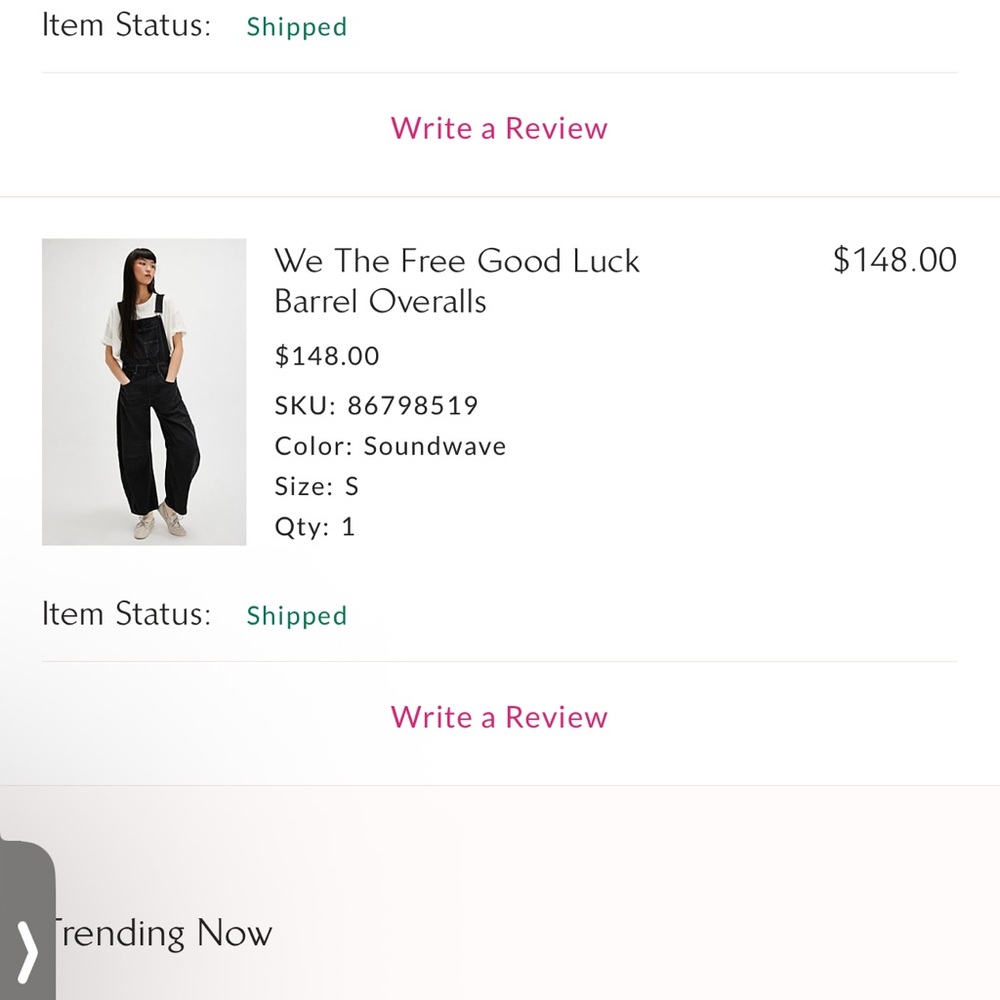This screenshot has height=1000, width=1000.
Task: Click the Shipped status below the overalls
Action: pyautogui.click(x=297, y=616)
